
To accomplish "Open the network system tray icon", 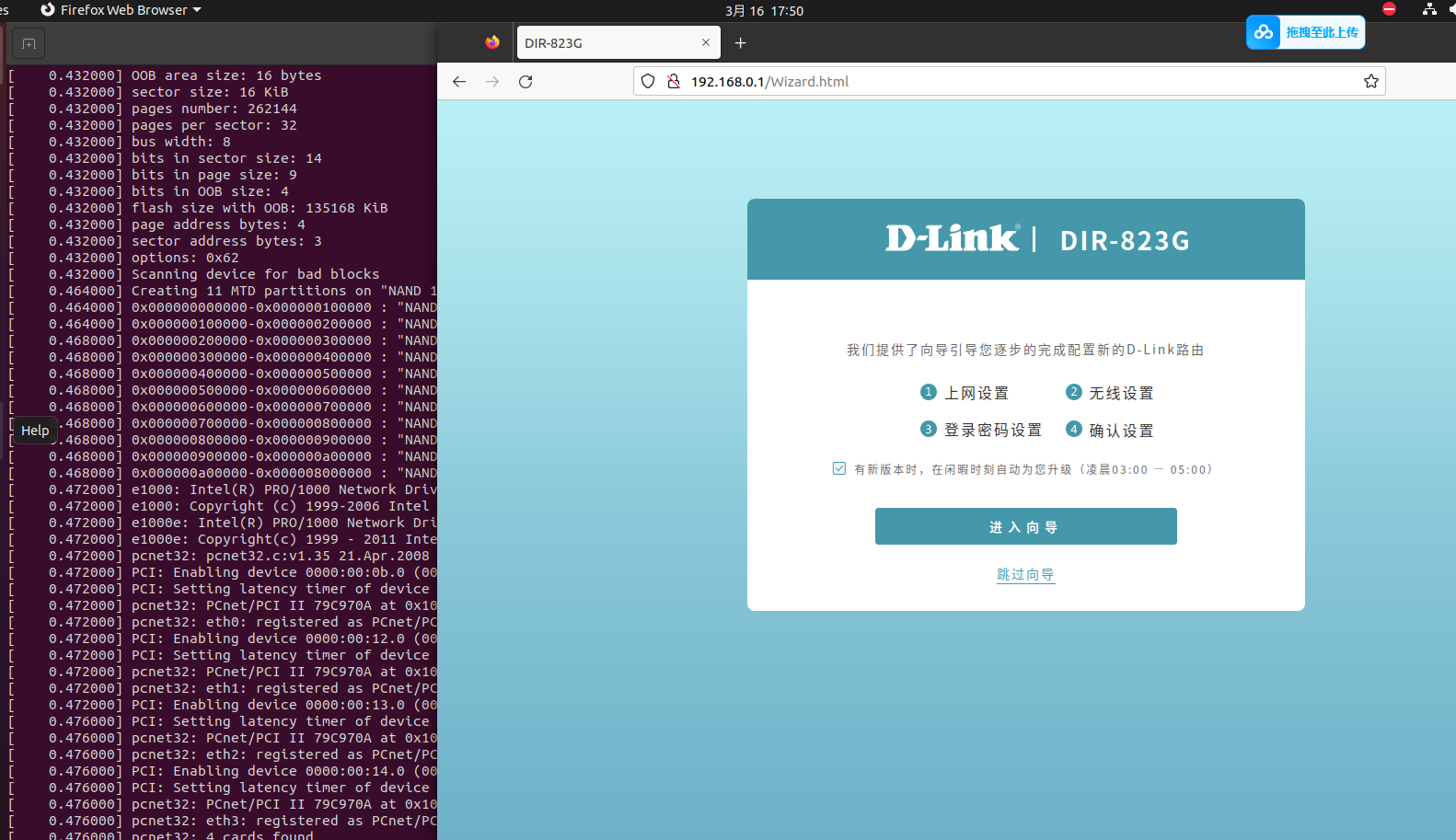I will click(x=1429, y=9).
